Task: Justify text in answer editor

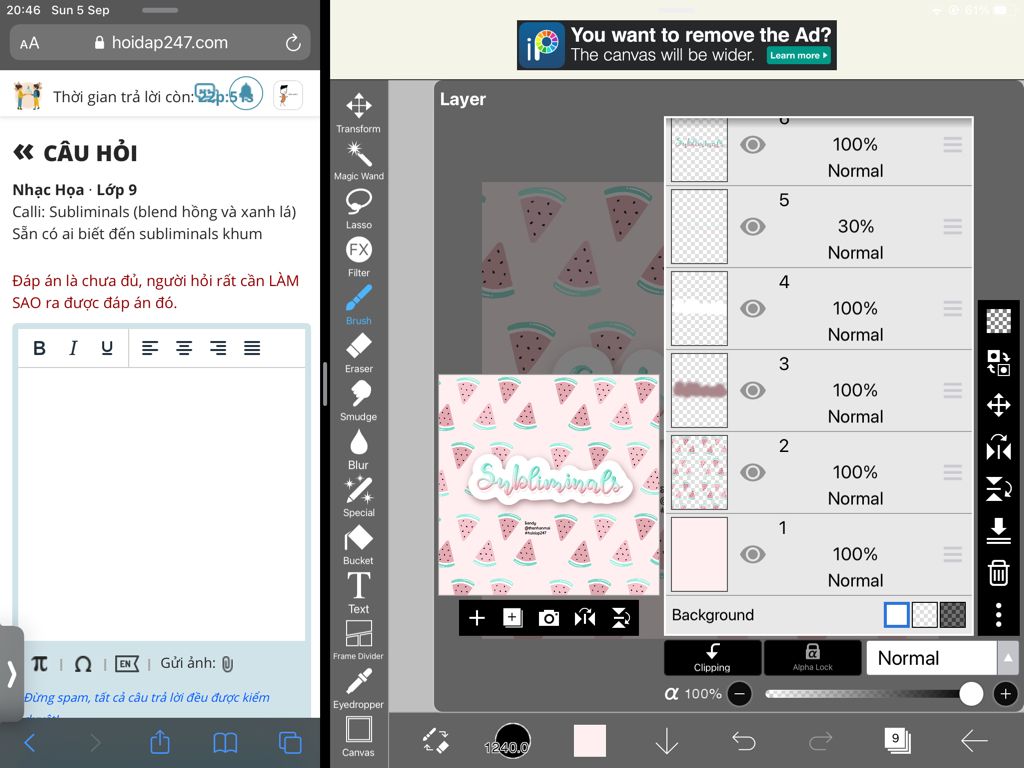Action: (252, 348)
